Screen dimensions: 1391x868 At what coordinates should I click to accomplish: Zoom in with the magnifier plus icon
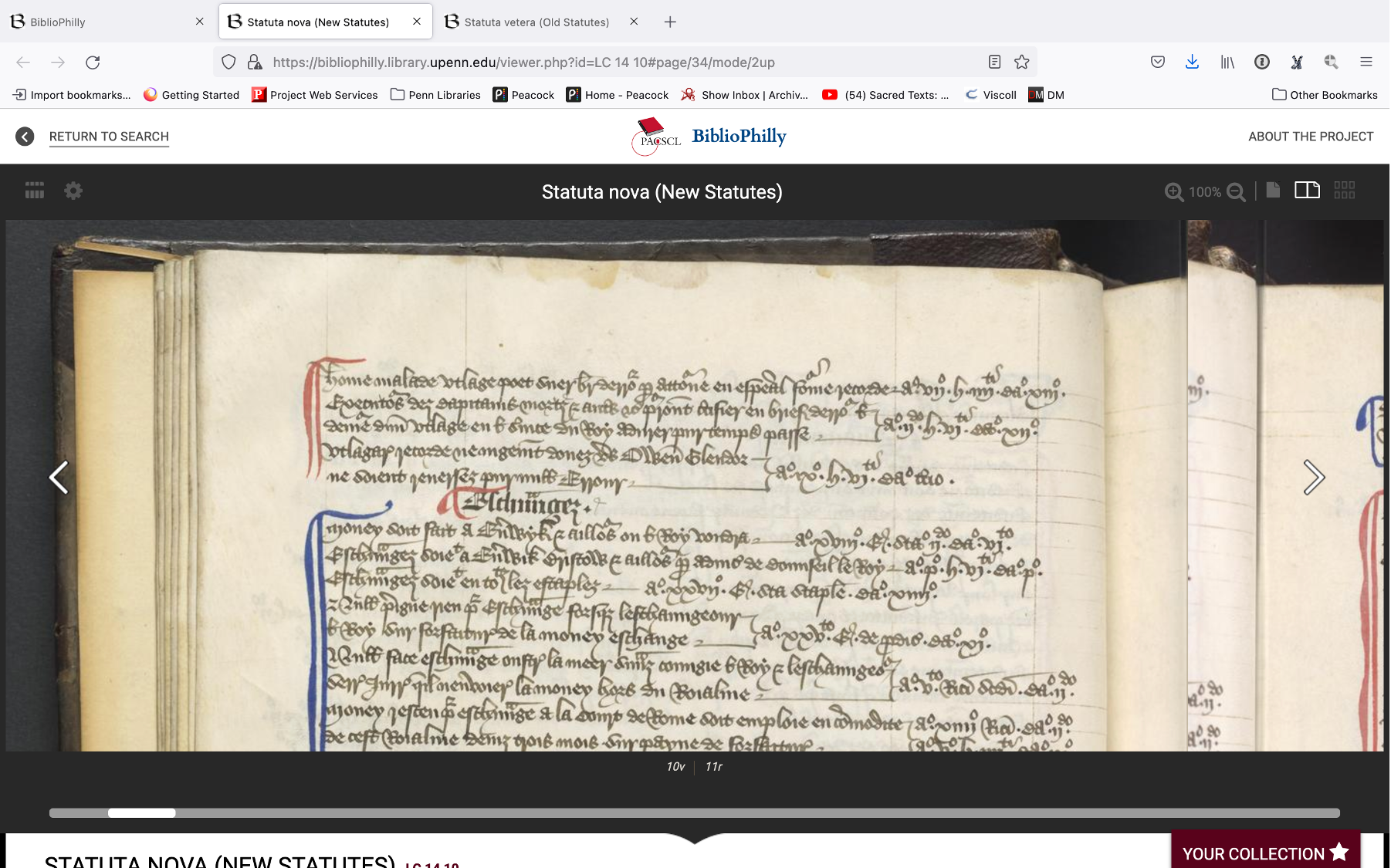[1174, 192]
